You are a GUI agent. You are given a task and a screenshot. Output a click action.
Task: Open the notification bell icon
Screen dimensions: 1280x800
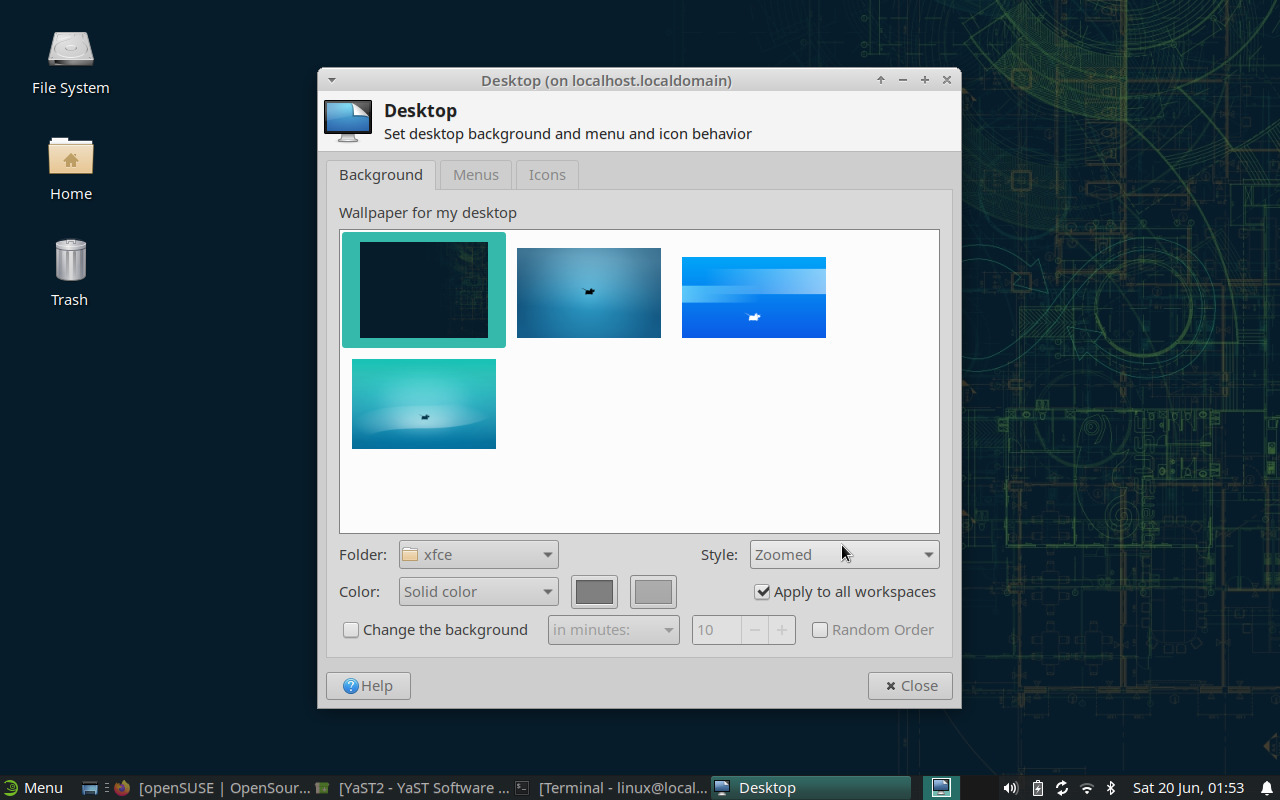[1264, 787]
